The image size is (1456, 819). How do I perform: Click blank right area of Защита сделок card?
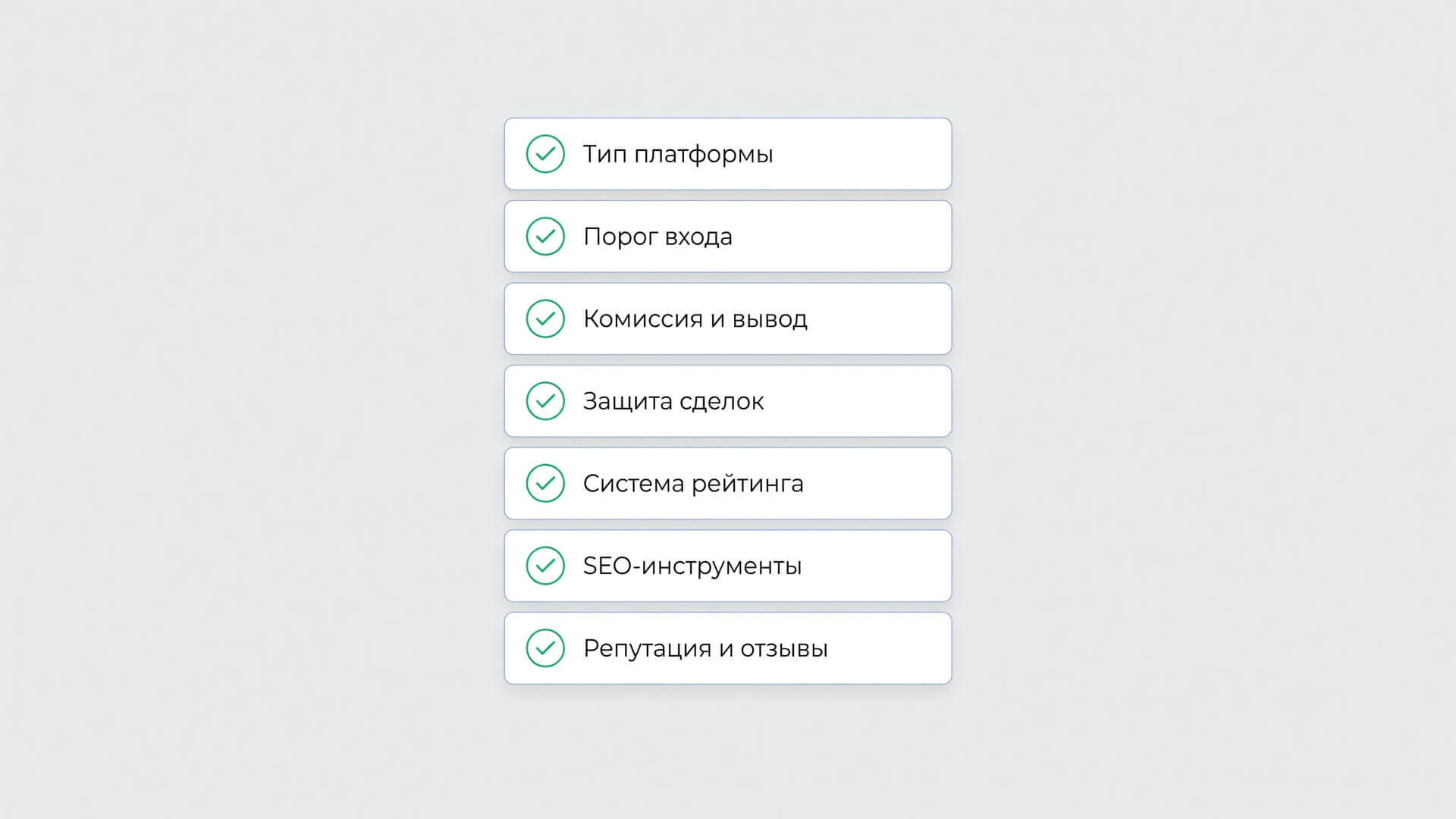tap(857, 401)
